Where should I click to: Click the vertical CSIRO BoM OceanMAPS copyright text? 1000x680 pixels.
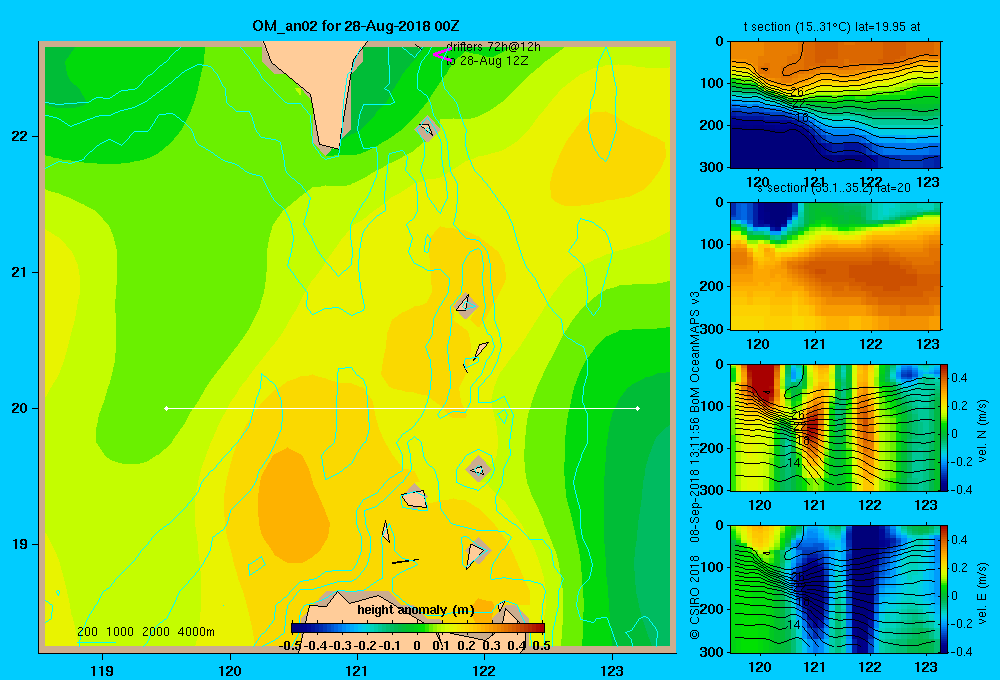pyautogui.click(x=695, y=465)
